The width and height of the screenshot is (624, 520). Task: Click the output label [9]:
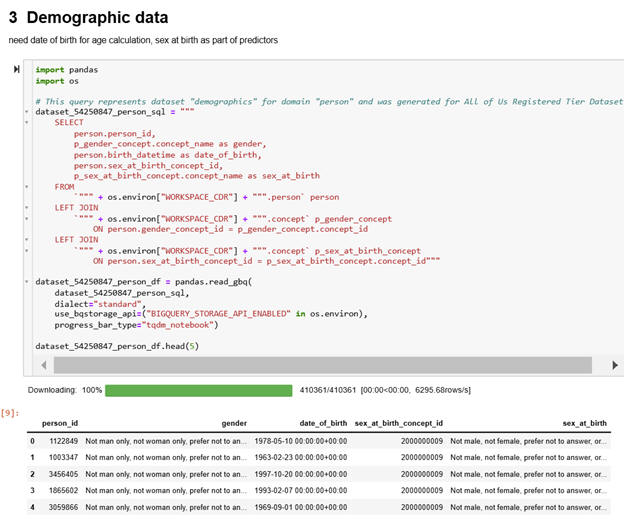coord(10,413)
